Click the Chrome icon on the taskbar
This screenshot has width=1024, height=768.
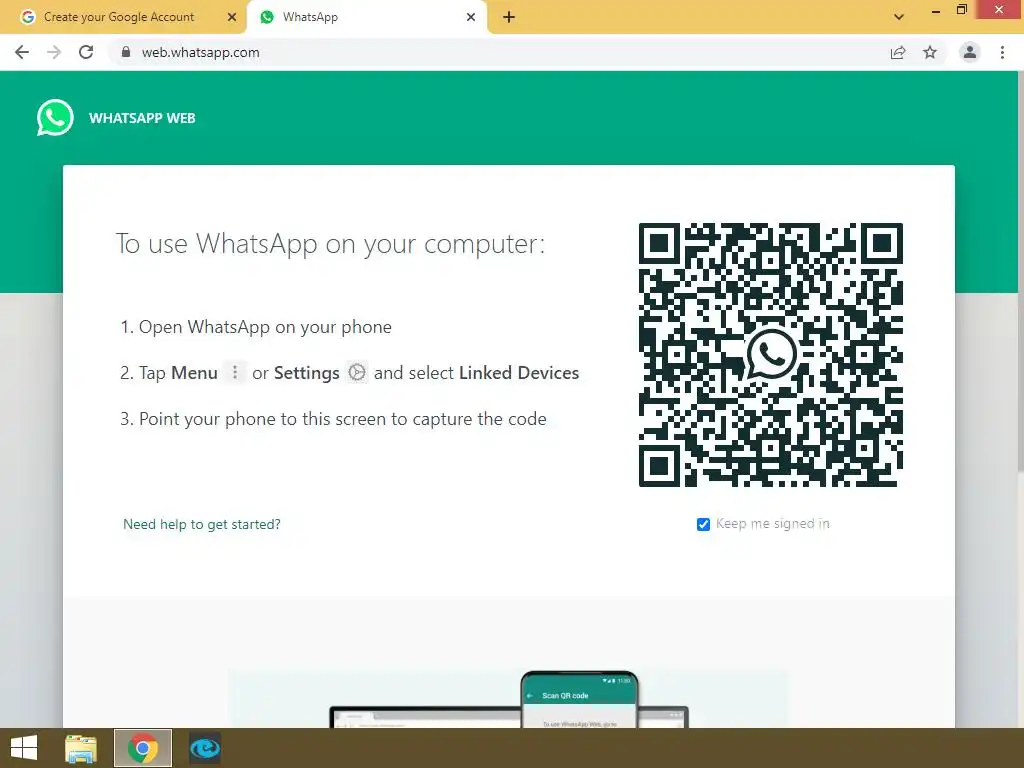[x=143, y=748]
